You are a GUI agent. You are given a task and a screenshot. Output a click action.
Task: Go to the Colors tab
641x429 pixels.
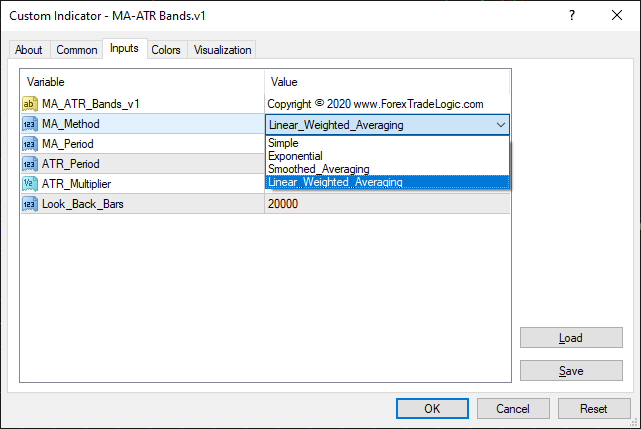pyautogui.click(x=166, y=50)
